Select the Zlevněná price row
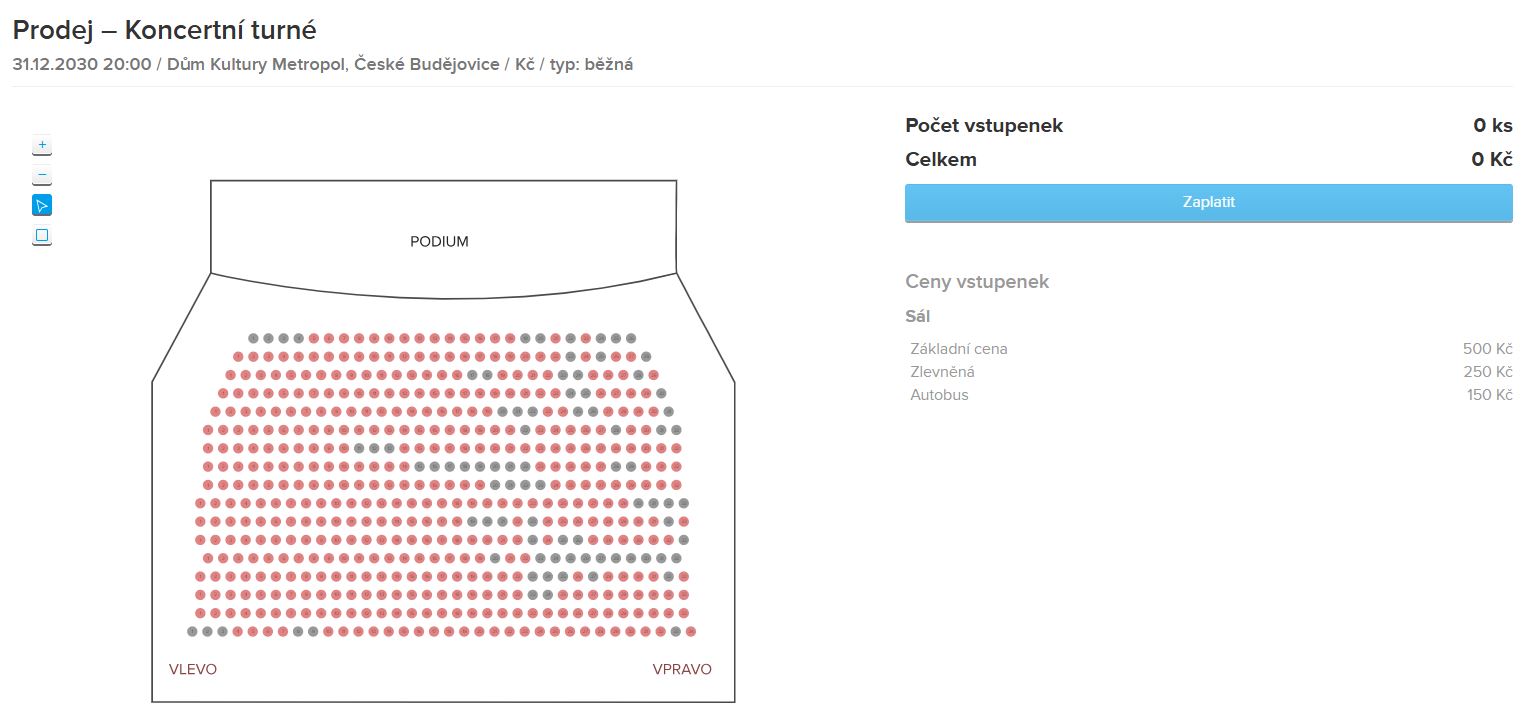Screen dimensions: 1528x724 942,372
